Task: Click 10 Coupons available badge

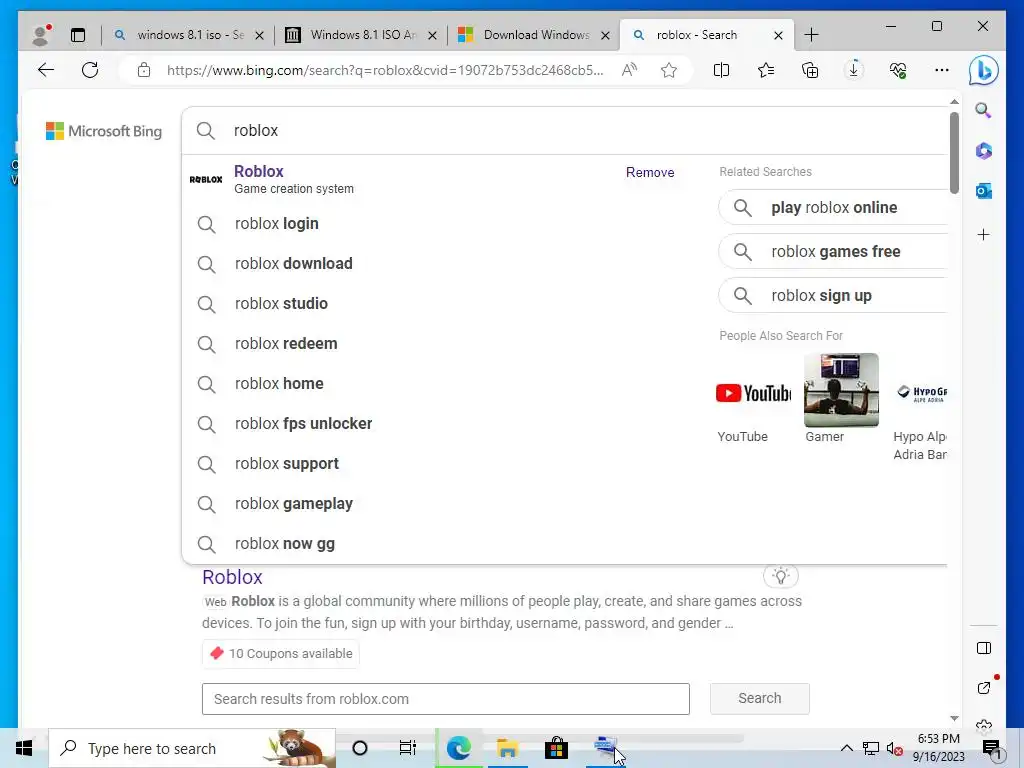Action: 281,654
